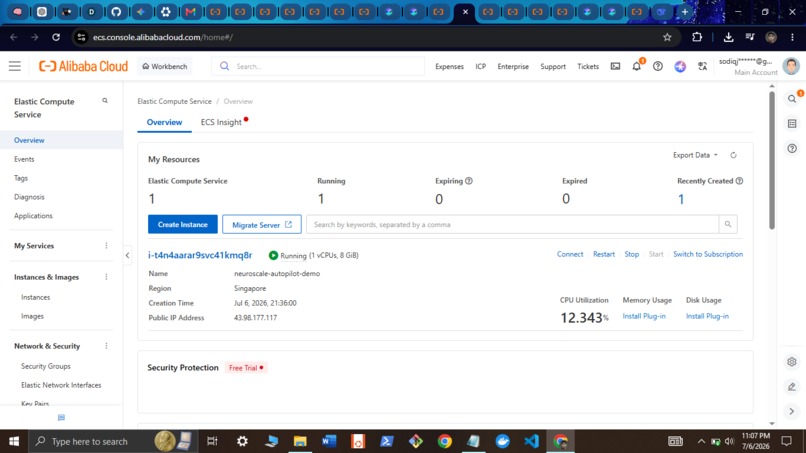806x453 pixels.
Task: Install Plug-in under Disk Usage
Action: point(707,316)
